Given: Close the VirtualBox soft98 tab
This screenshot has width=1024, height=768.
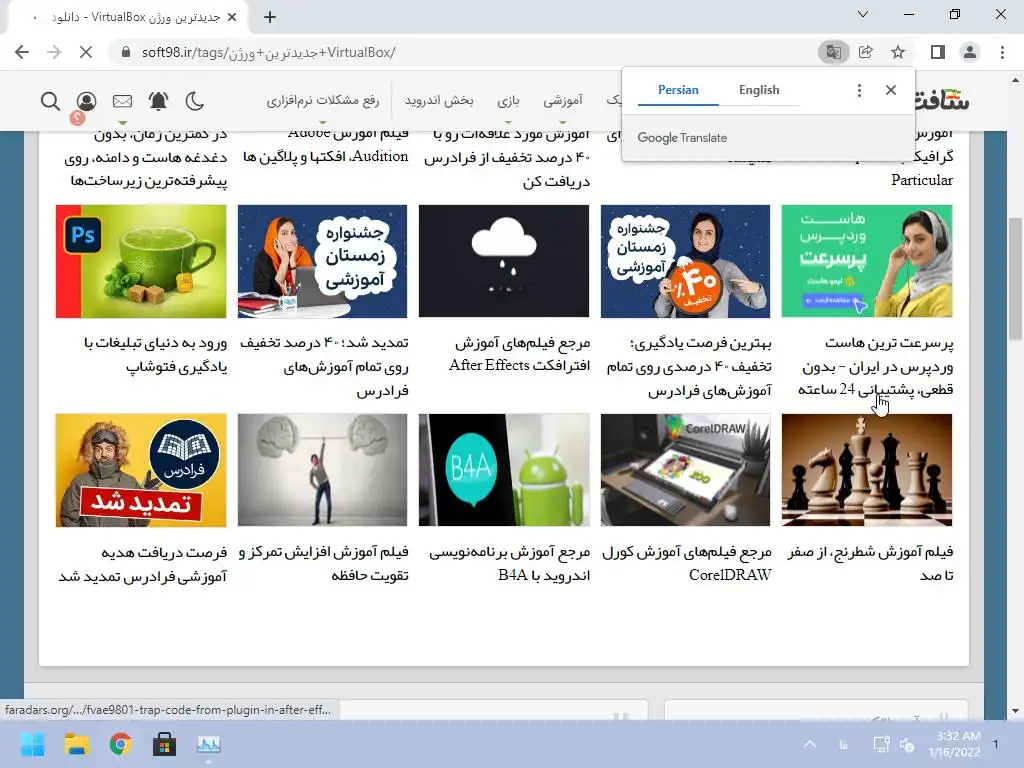Looking at the screenshot, I should [232, 18].
